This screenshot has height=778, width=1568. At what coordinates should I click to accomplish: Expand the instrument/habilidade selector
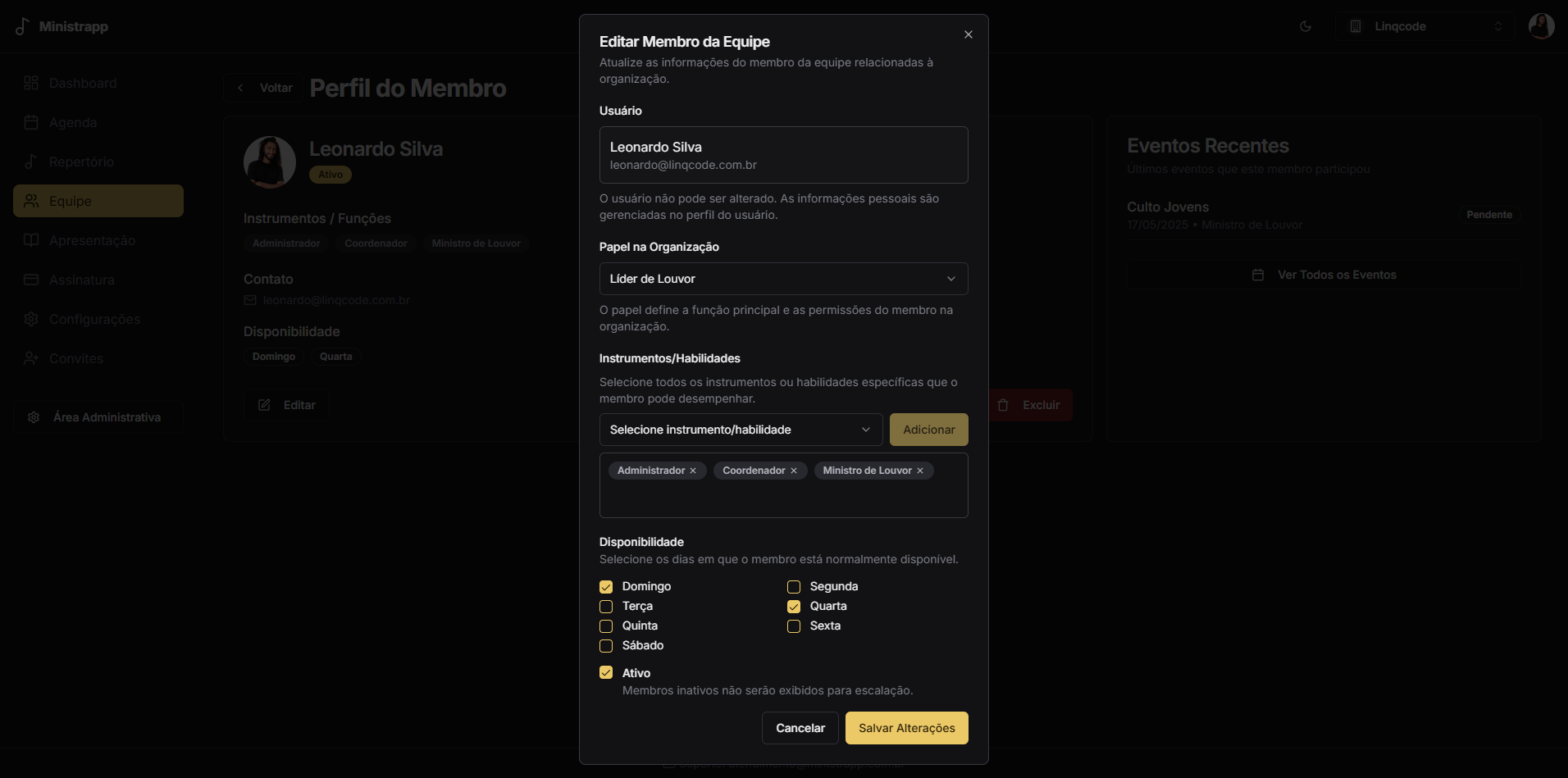point(739,429)
